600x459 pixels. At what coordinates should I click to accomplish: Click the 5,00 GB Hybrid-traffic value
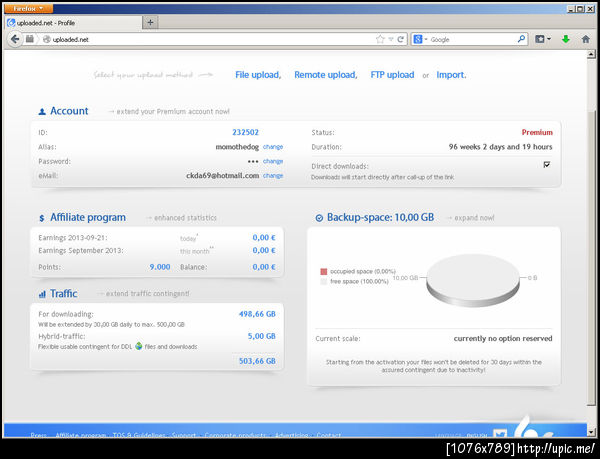(x=261, y=336)
